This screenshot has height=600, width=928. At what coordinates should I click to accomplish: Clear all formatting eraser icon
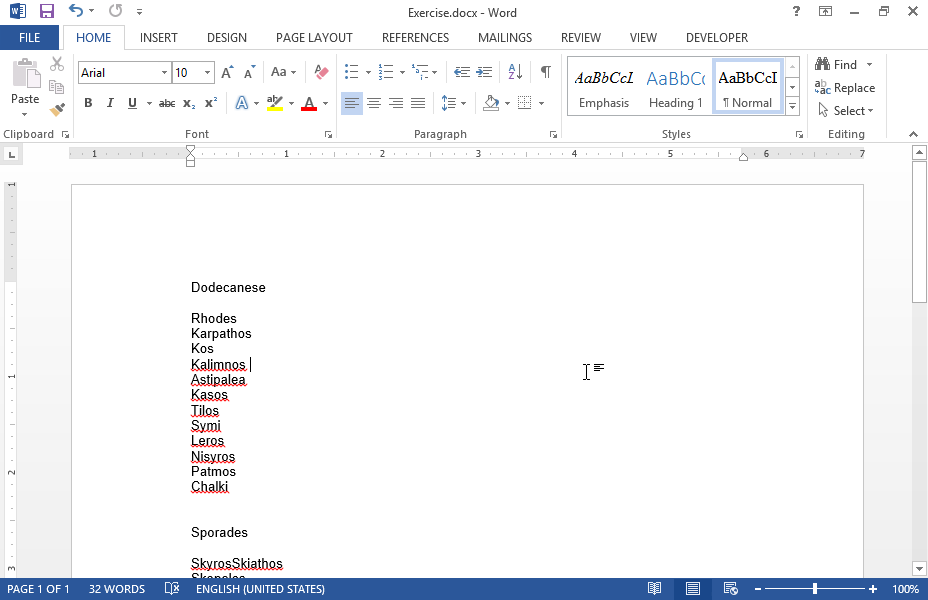click(x=321, y=72)
